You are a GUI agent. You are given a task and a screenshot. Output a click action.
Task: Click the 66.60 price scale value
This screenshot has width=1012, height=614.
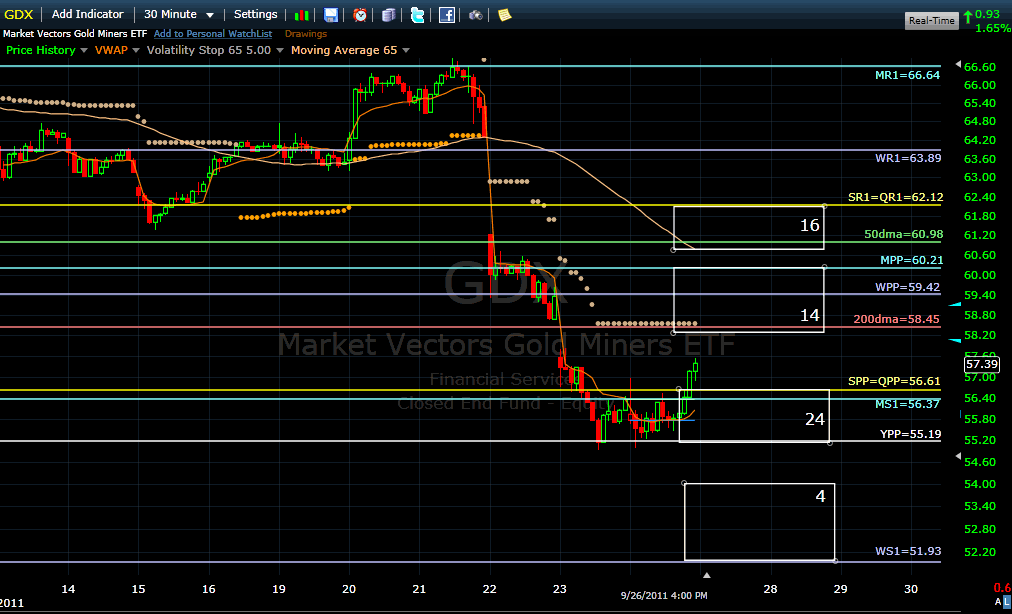tap(979, 67)
